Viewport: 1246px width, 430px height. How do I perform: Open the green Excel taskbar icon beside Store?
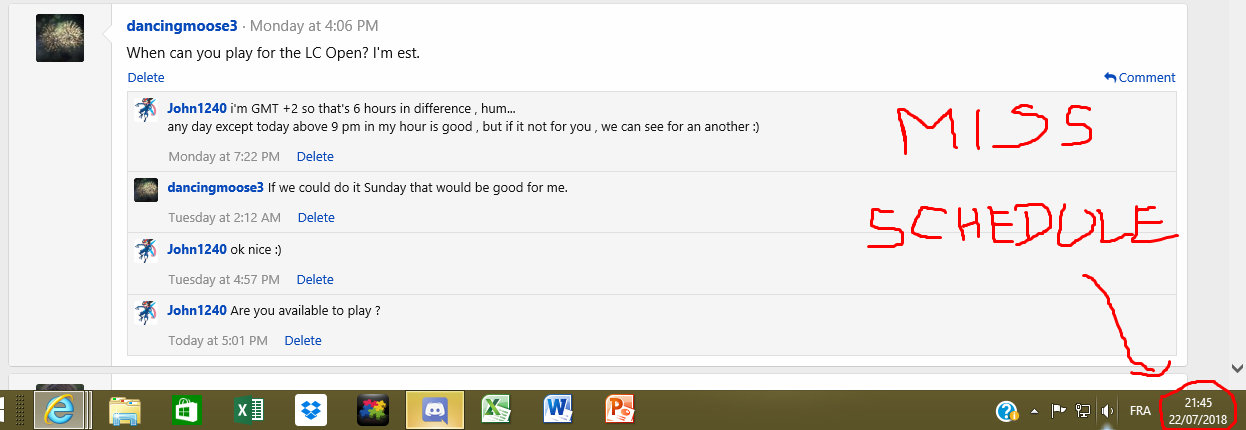tap(248, 410)
